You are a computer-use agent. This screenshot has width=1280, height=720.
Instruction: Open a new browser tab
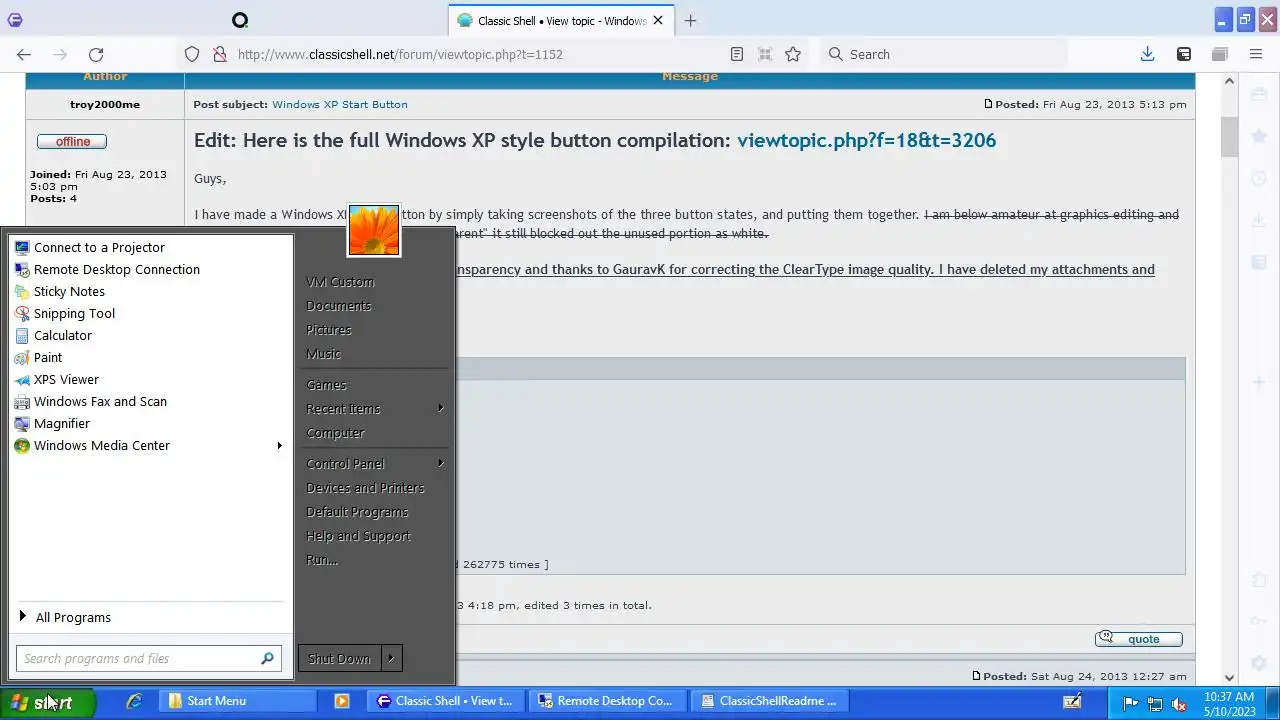point(690,20)
